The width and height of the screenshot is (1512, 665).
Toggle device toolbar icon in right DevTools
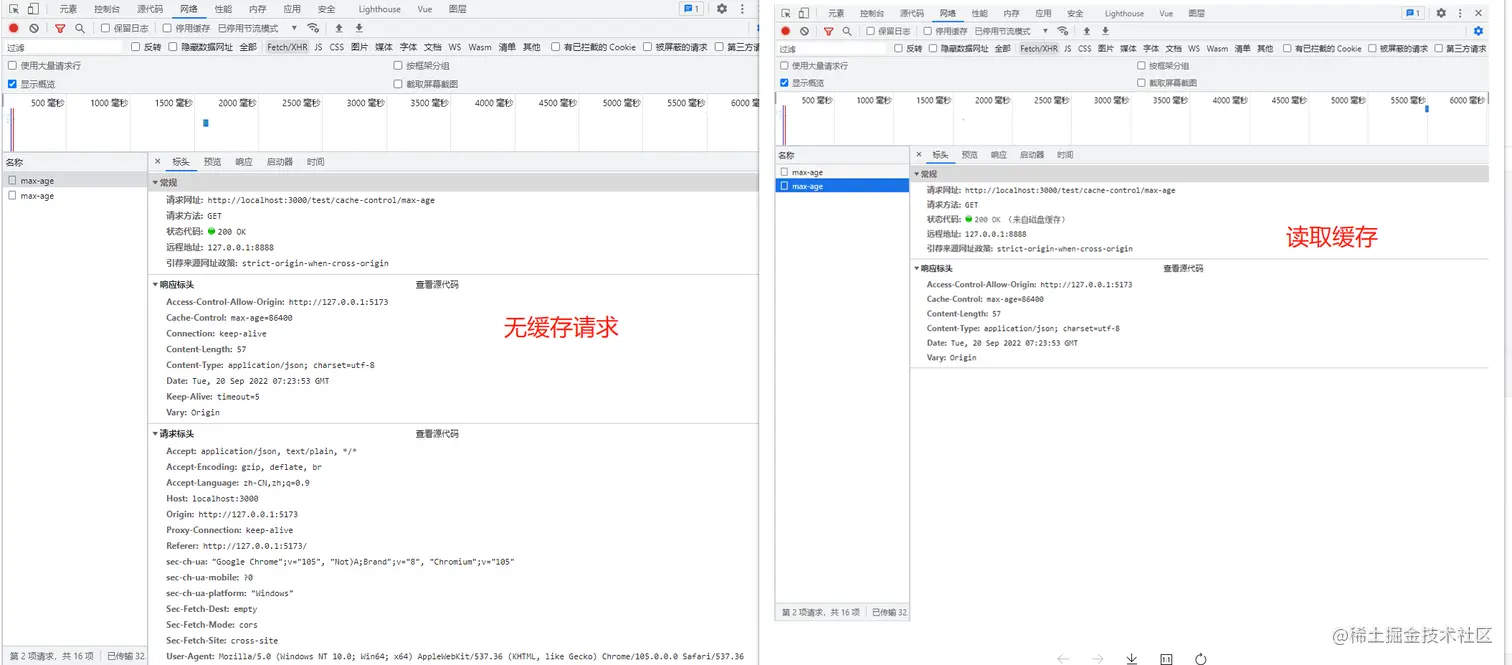point(803,13)
